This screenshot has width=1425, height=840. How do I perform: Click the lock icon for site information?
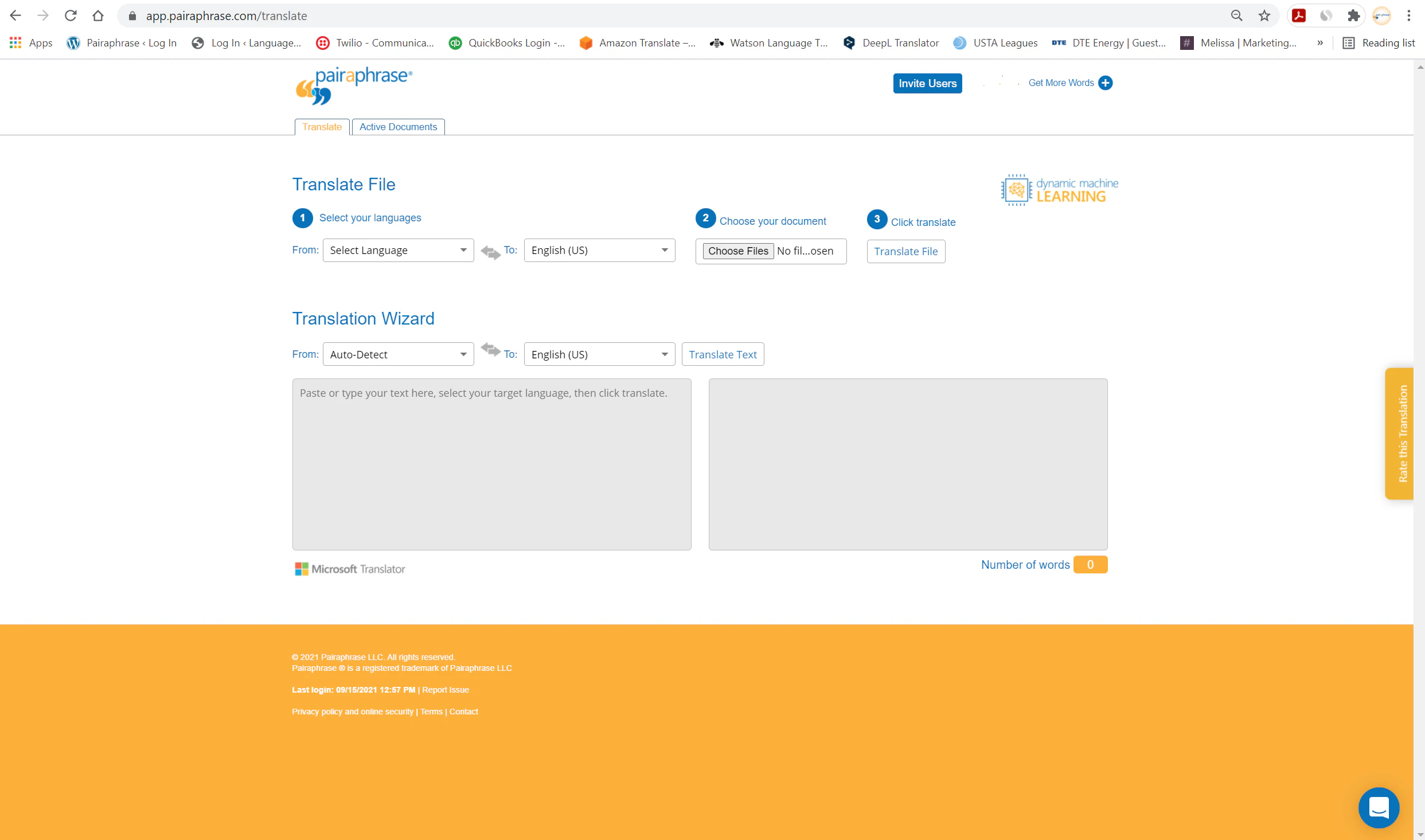(x=132, y=15)
